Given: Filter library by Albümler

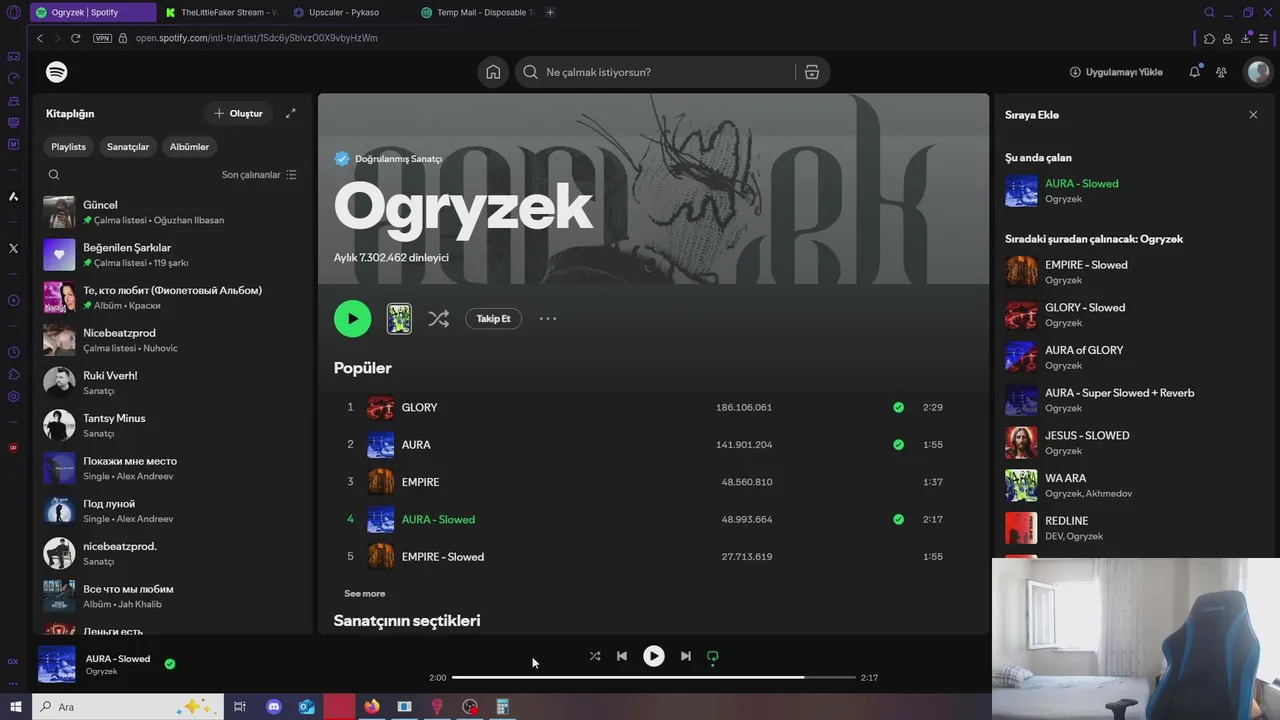Looking at the screenshot, I should click(x=189, y=147).
